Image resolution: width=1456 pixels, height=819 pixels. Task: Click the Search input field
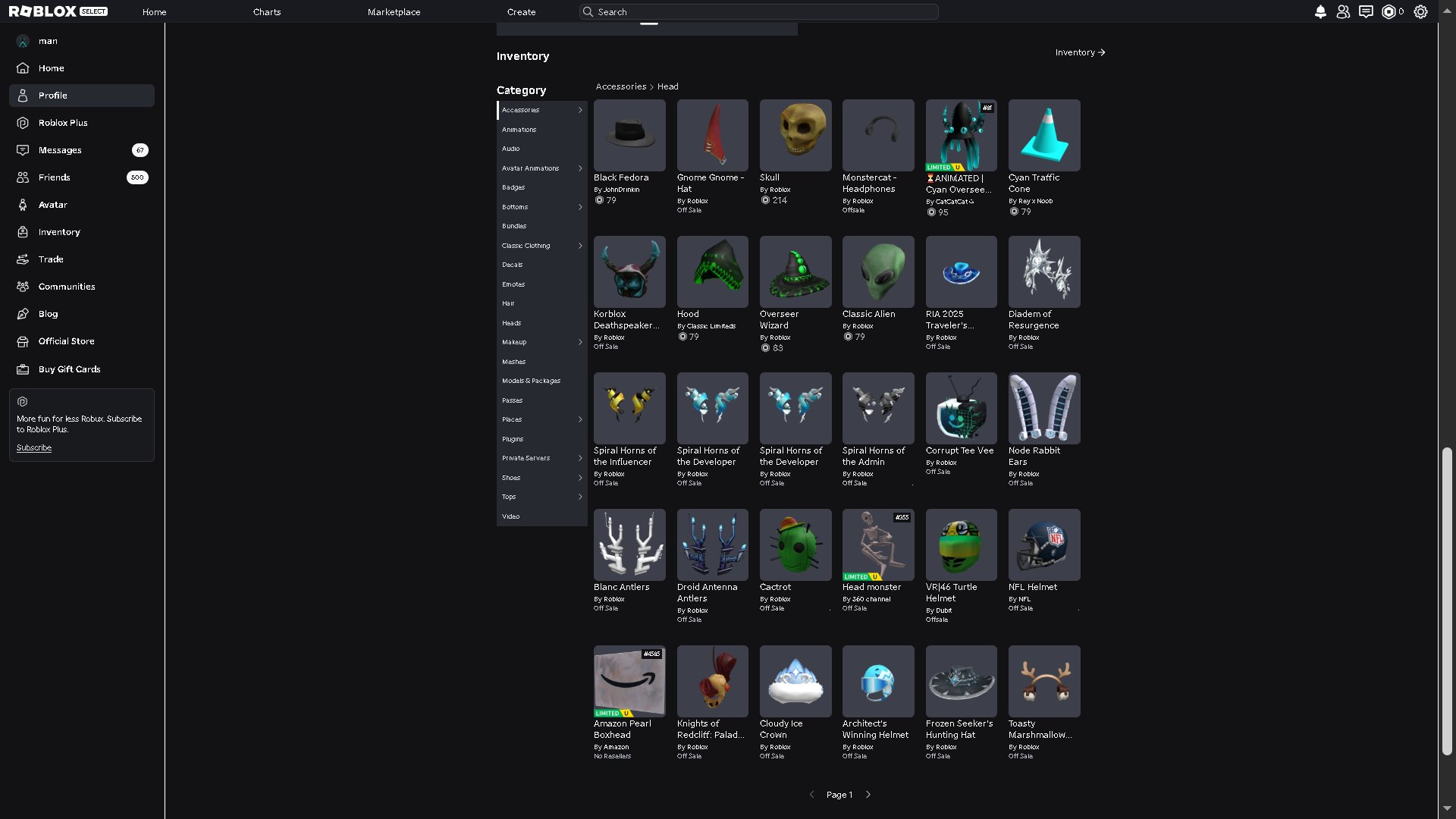[x=758, y=12]
